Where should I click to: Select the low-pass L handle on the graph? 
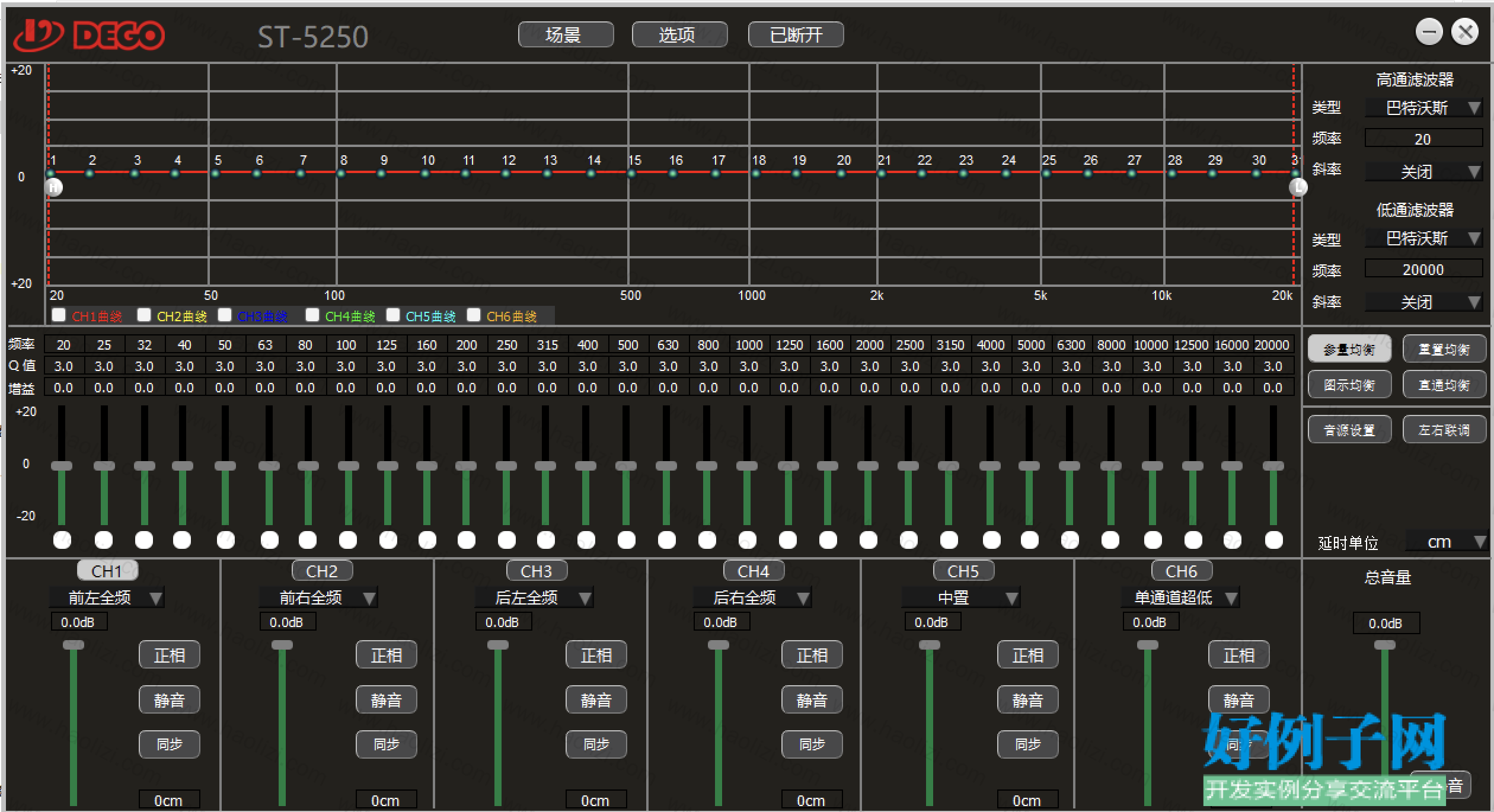(x=1298, y=187)
